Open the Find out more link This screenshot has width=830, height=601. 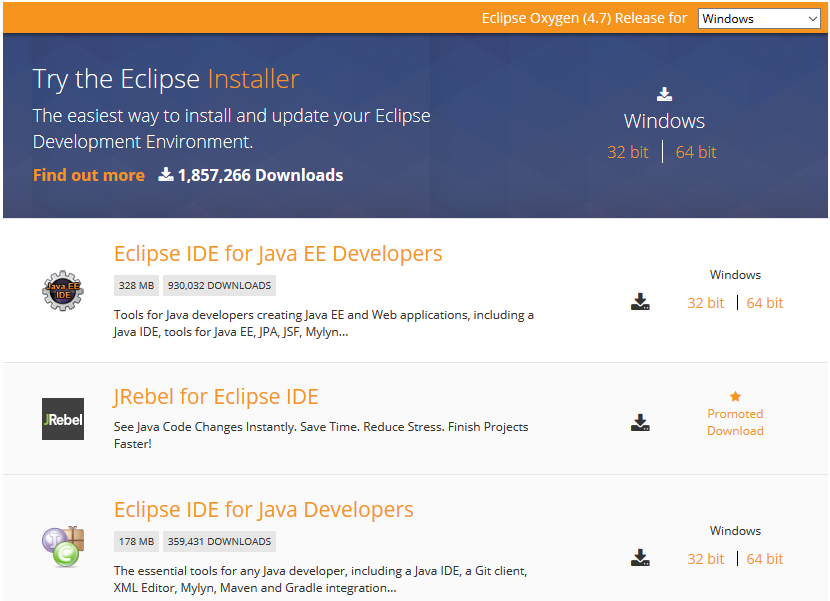(89, 175)
